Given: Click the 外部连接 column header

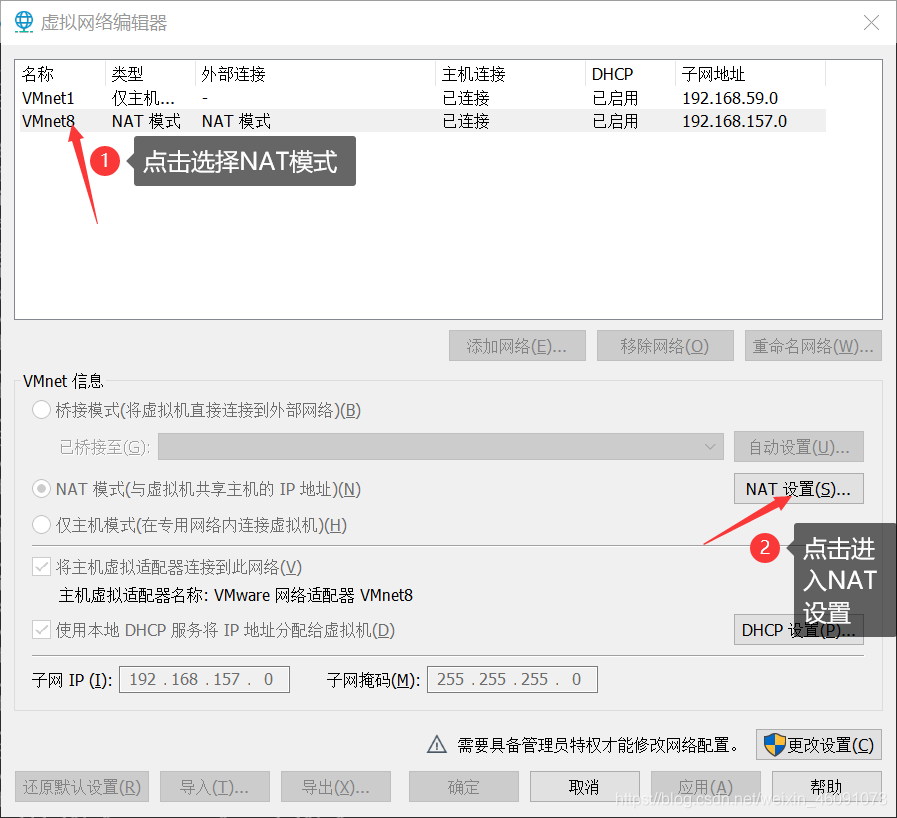Looking at the screenshot, I should (315, 74).
